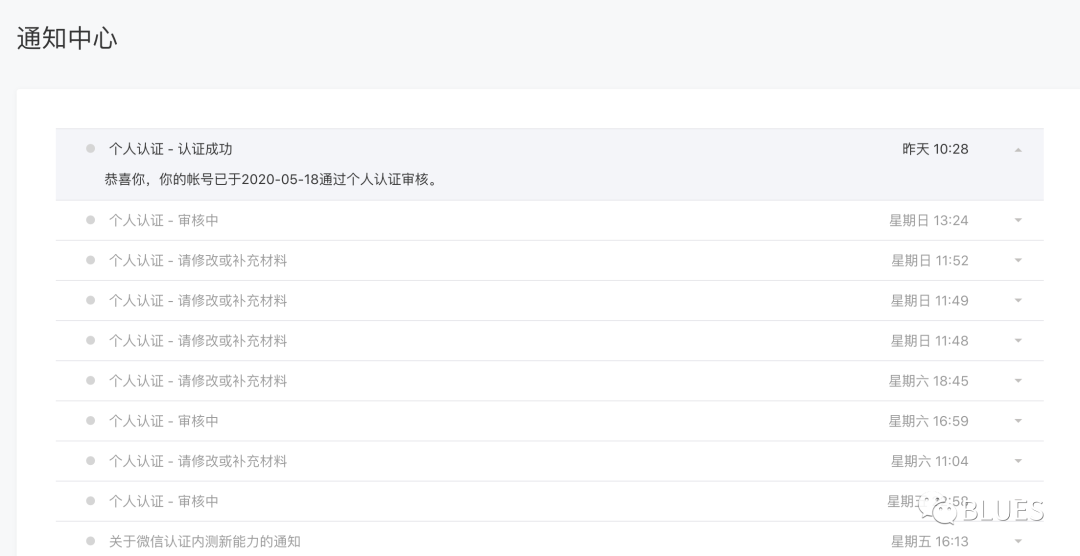Click status dot of 星期日 13:24 审核中 notice

[x=90, y=220]
